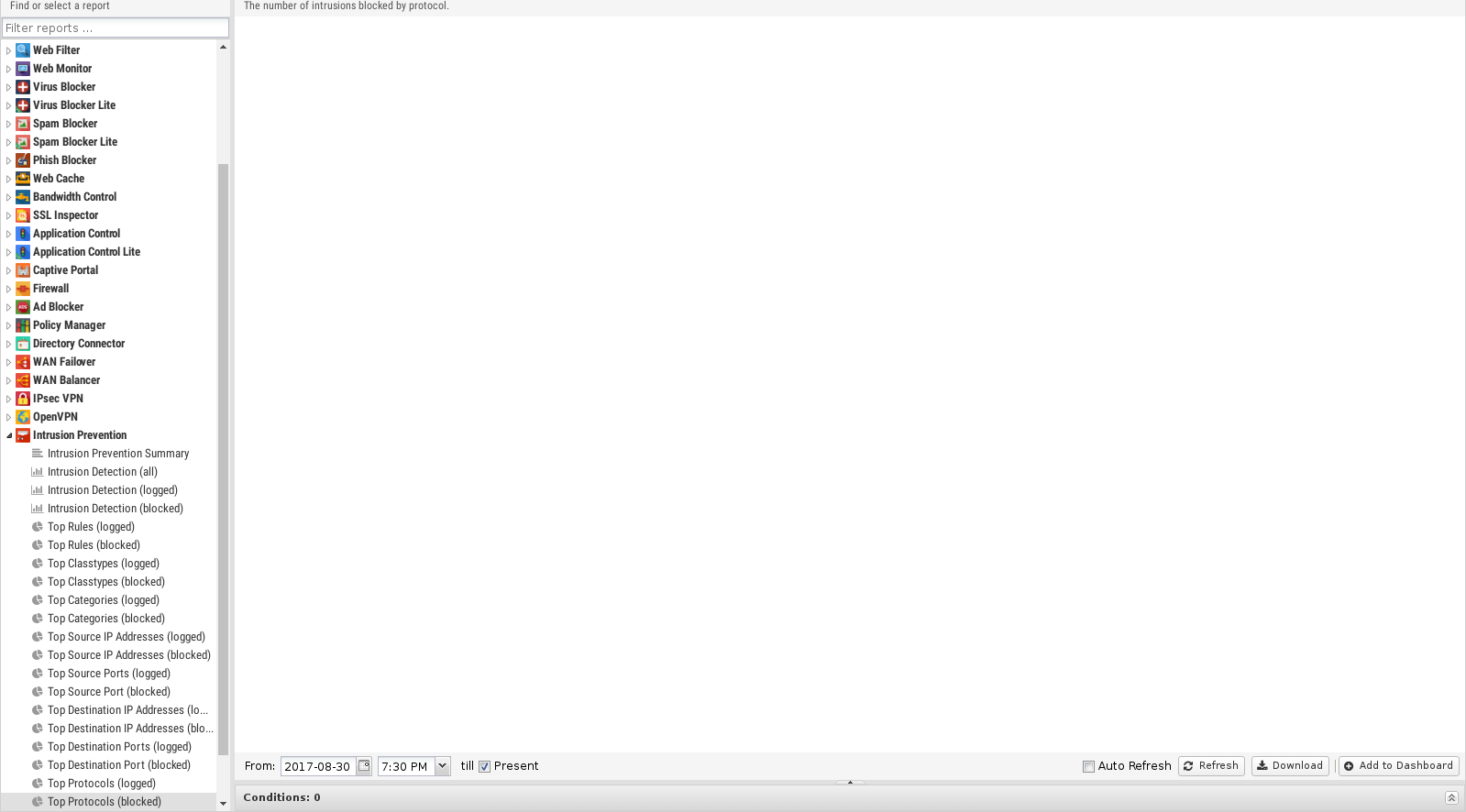Screen dimensions: 1466x812
Task: Select Intrusion Detection (blocked) report
Action: [116, 509]
